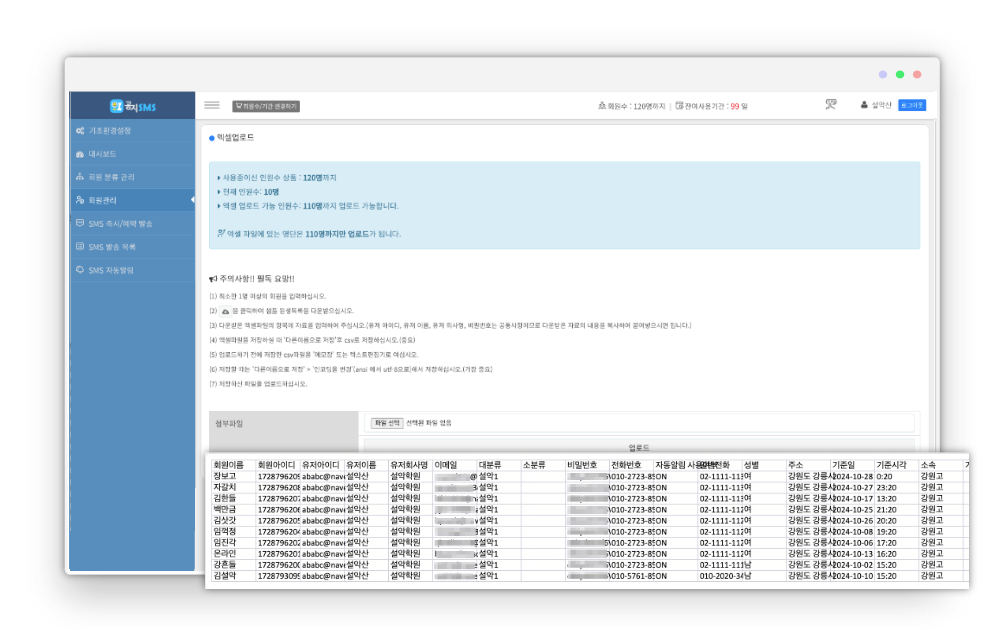
Task: Click the users icon next to 회원관리
Action: coord(80,200)
